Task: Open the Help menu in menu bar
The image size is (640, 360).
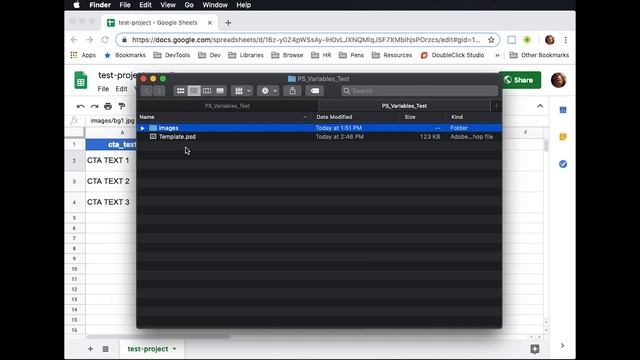Action: [244, 5]
